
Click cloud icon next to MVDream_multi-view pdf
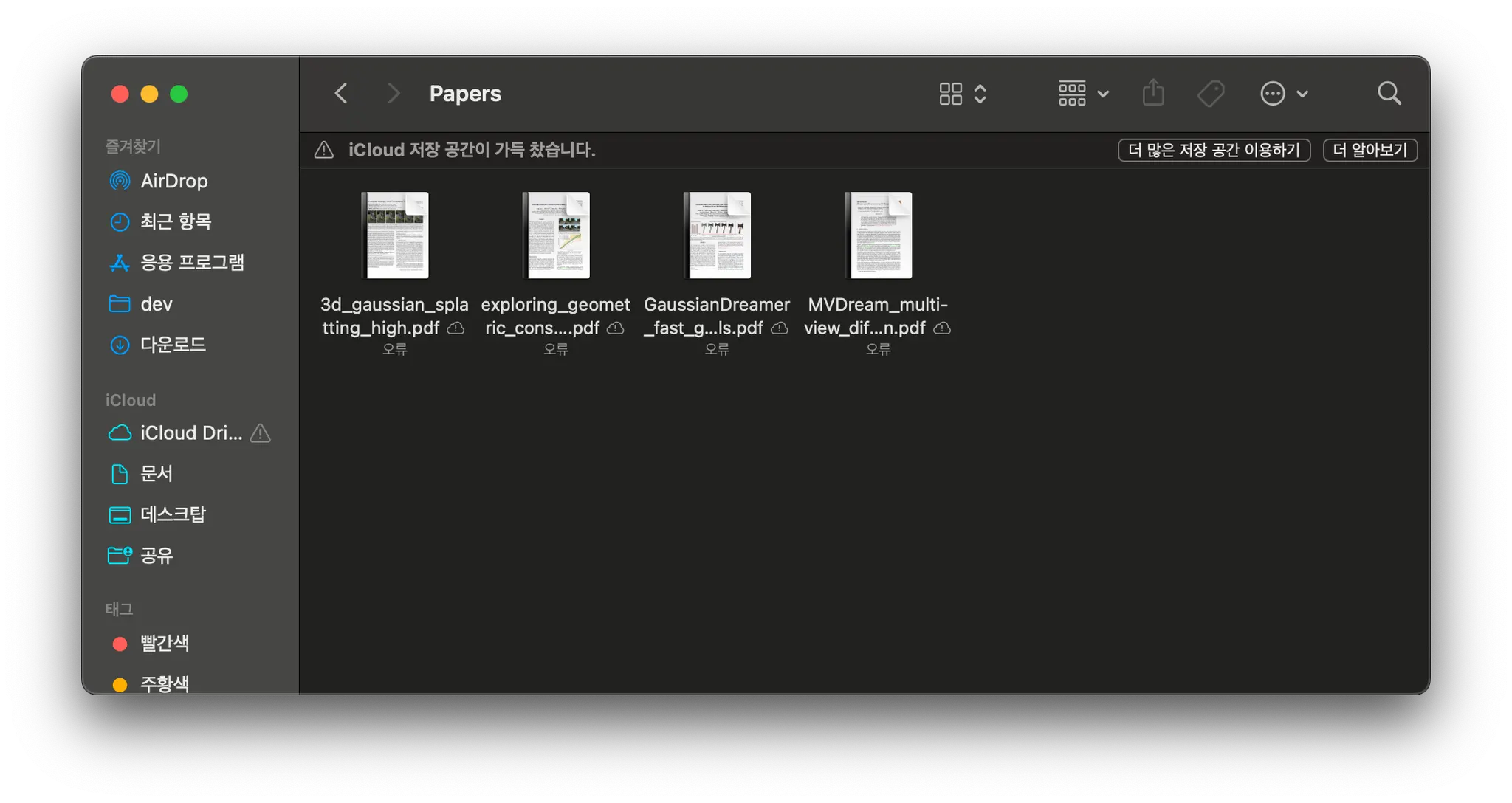click(x=942, y=328)
